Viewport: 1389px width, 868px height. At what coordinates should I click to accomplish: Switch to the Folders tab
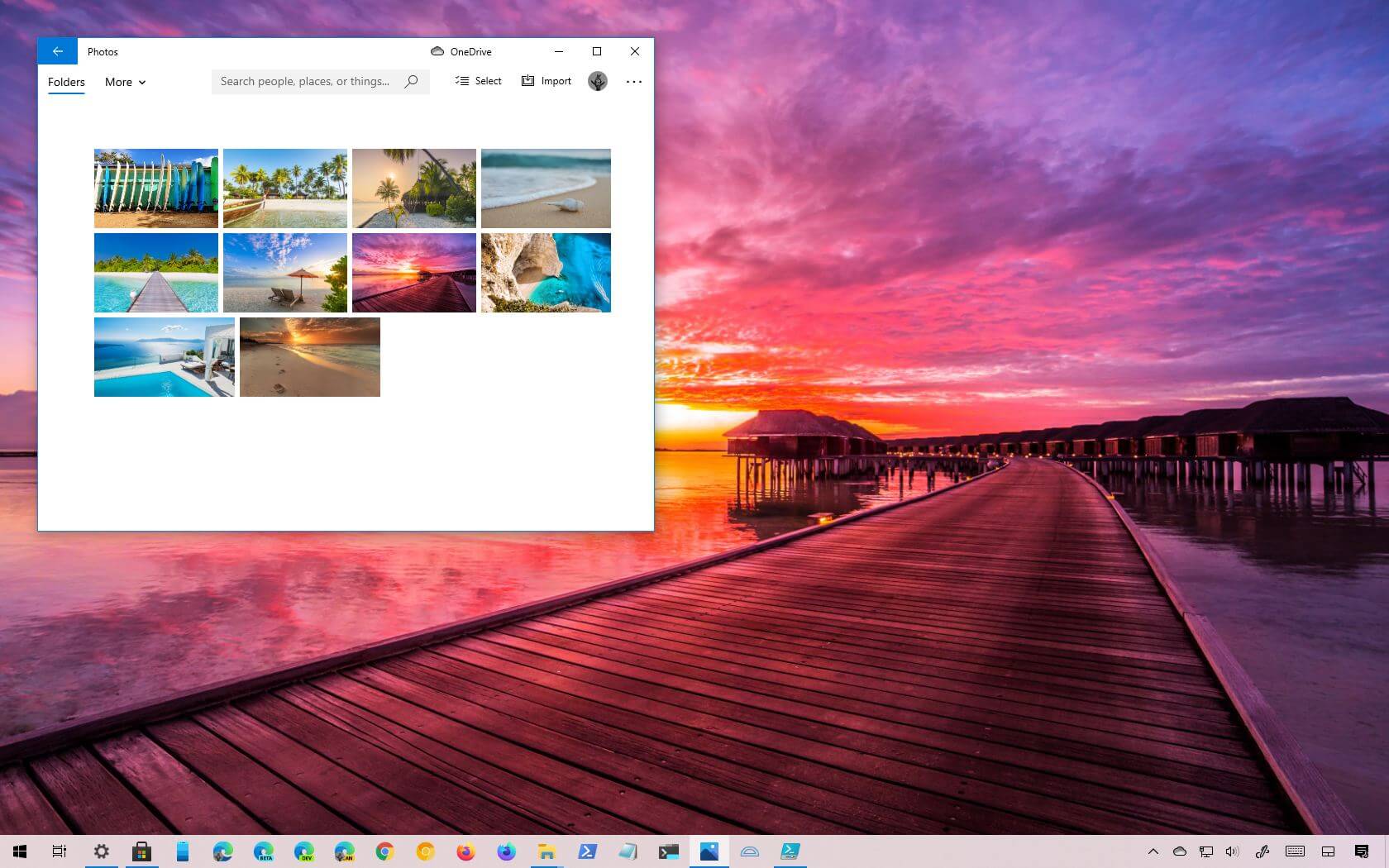65,82
